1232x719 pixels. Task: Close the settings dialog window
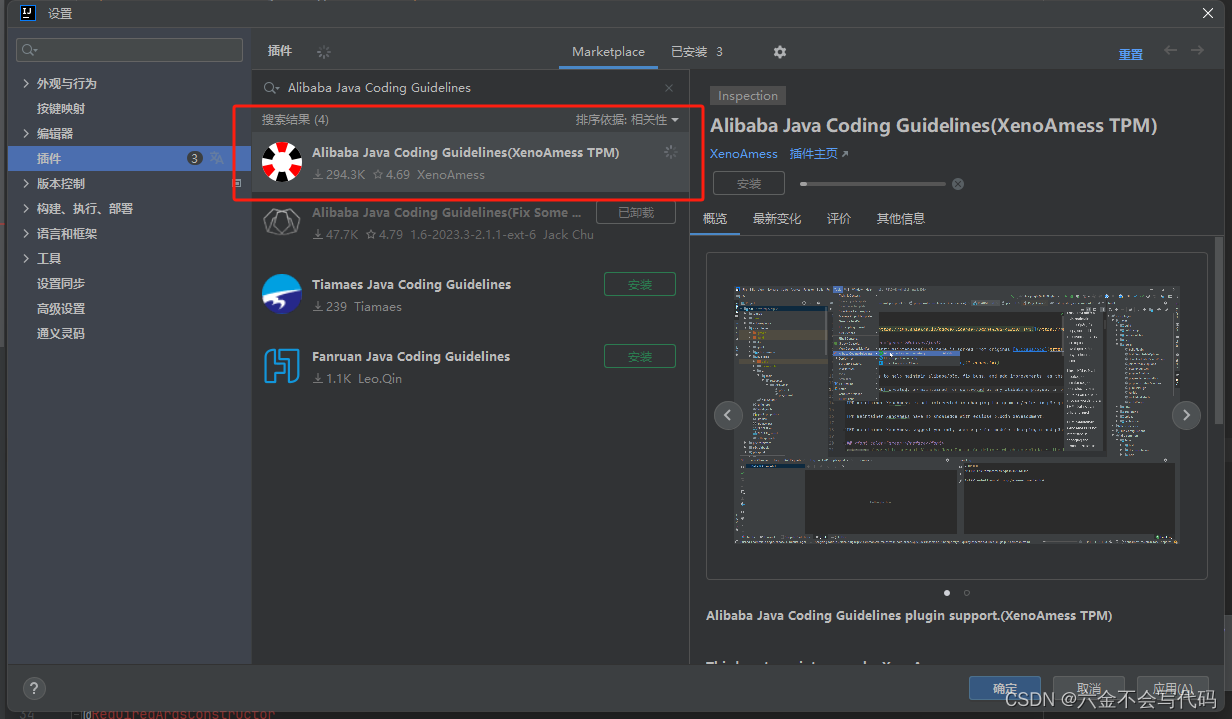coord(1207,13)
